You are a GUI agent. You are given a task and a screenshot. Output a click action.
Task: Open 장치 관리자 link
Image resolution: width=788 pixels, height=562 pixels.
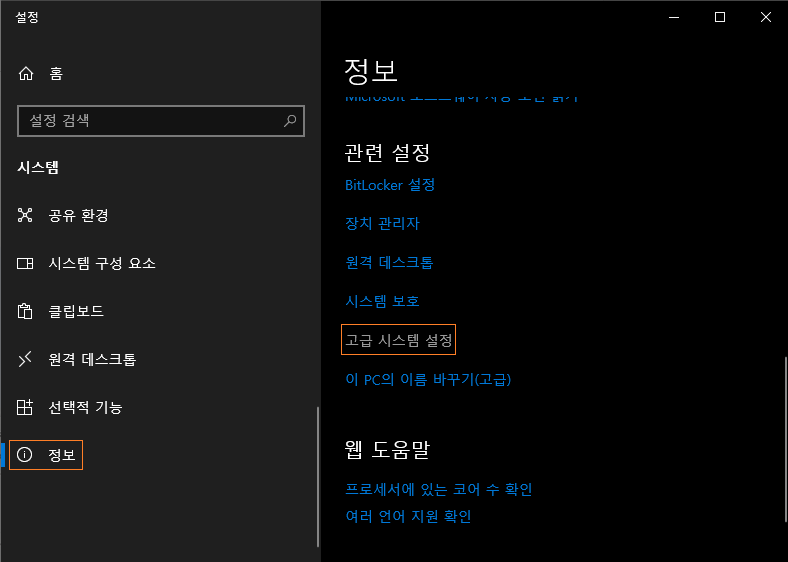[382, 224]
